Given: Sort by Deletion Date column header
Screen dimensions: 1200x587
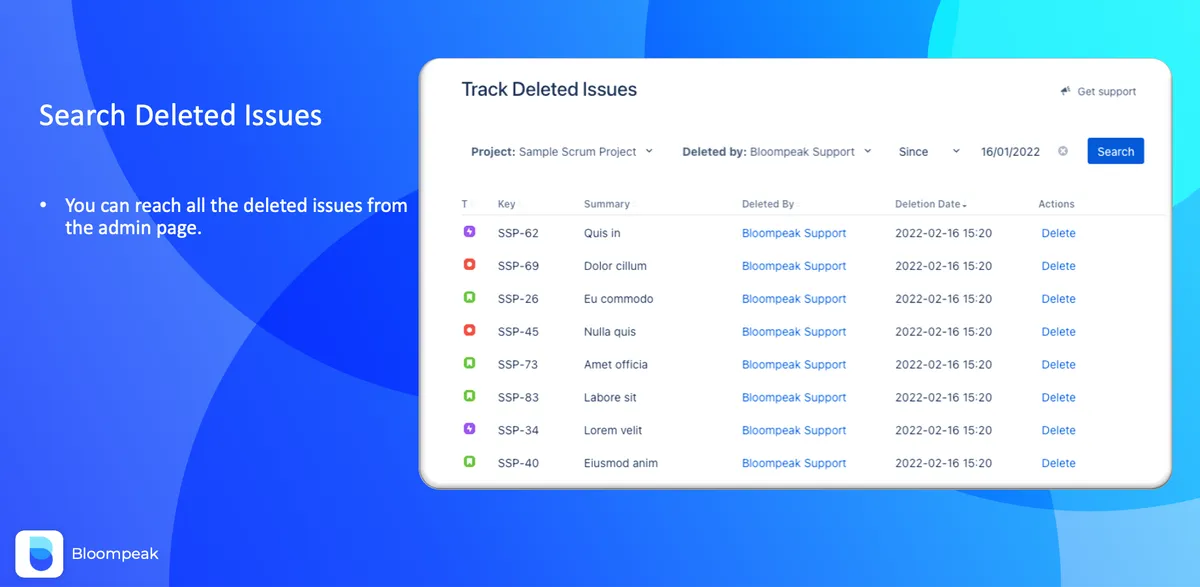Looking at the screenshot, I should tap(930, 204).
